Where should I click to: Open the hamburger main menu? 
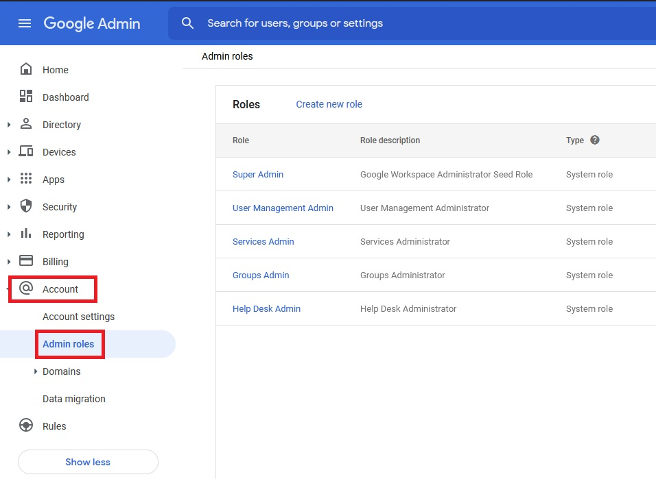(25, 23)
